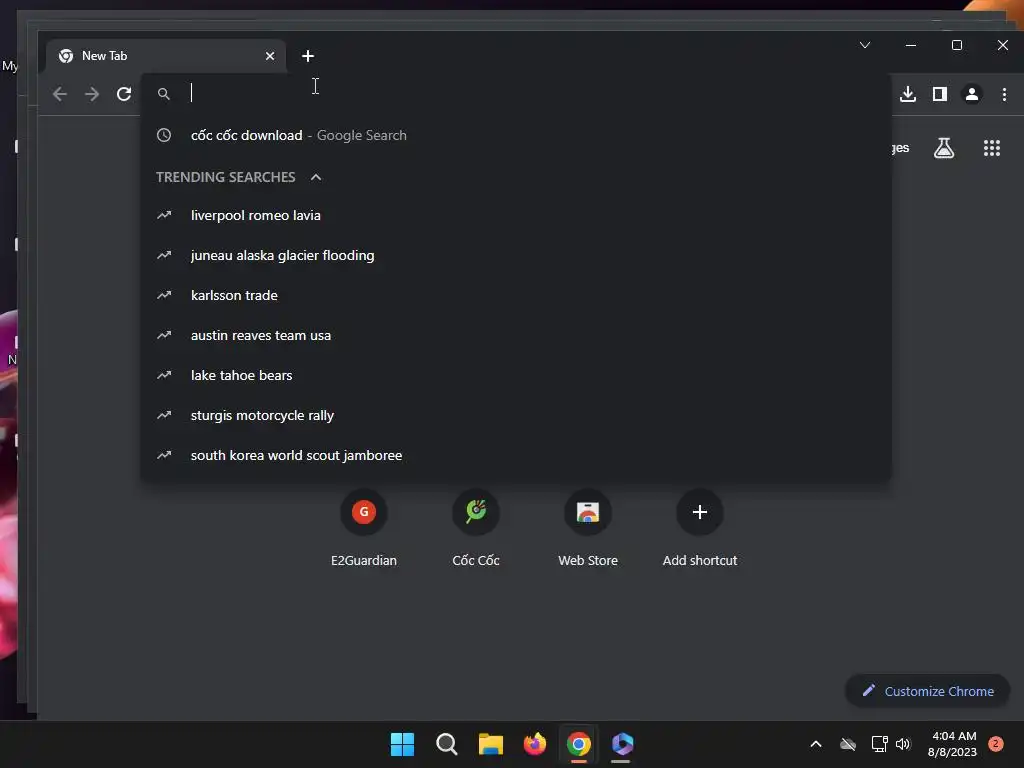Open the tab search chevron
Viewport: 1024px width, 768px height.
click(865, 45)
